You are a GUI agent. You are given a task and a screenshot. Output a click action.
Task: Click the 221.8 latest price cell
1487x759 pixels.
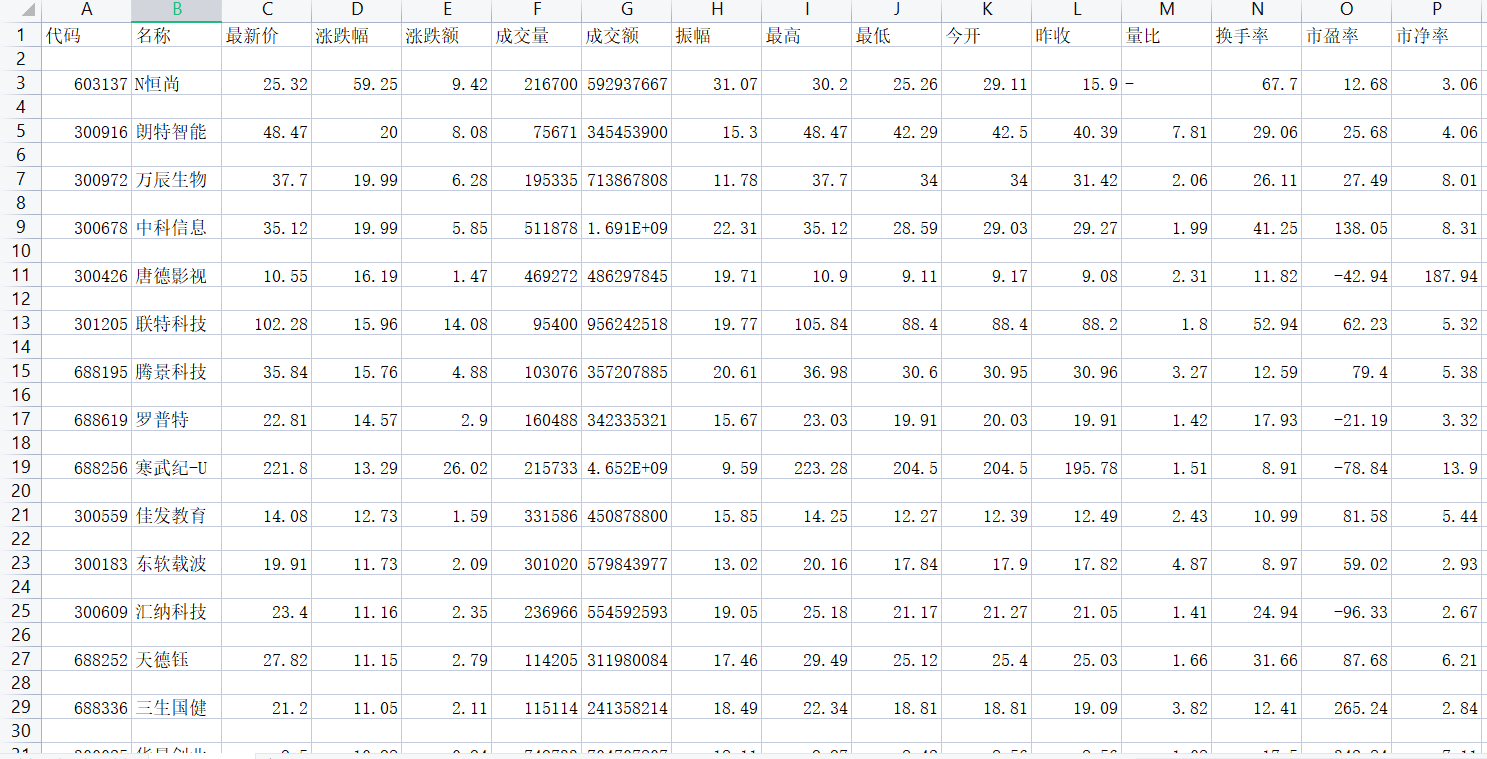click(267, 467)
